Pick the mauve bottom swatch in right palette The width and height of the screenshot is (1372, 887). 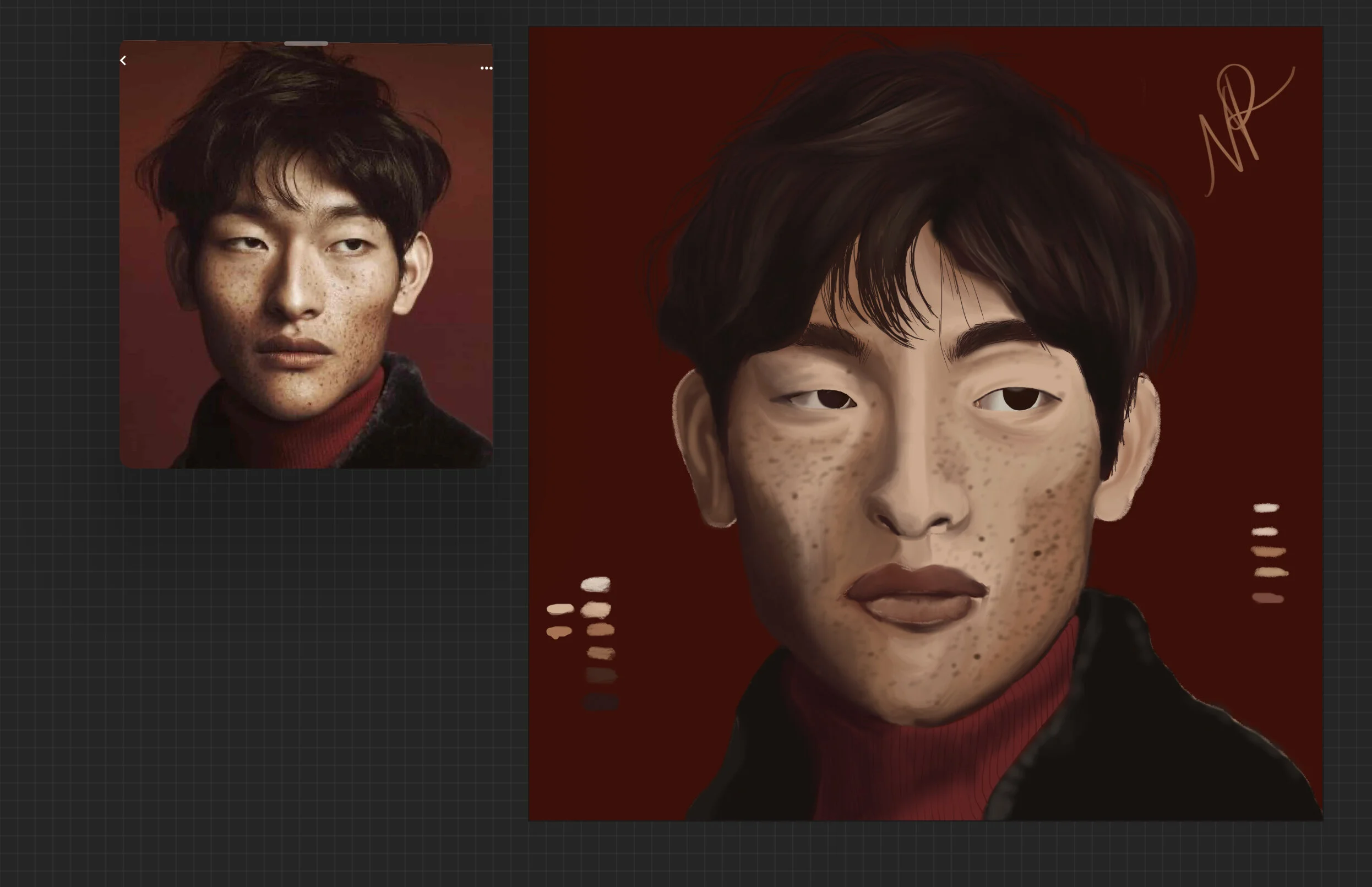(1268, 598)
